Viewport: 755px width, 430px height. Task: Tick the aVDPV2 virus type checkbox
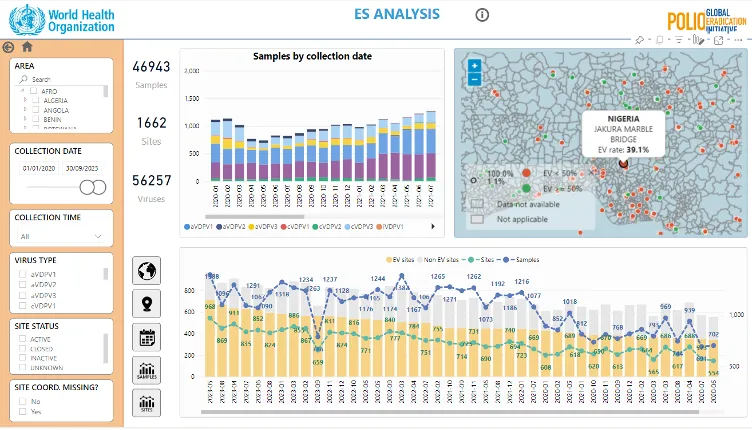(22, 285)
